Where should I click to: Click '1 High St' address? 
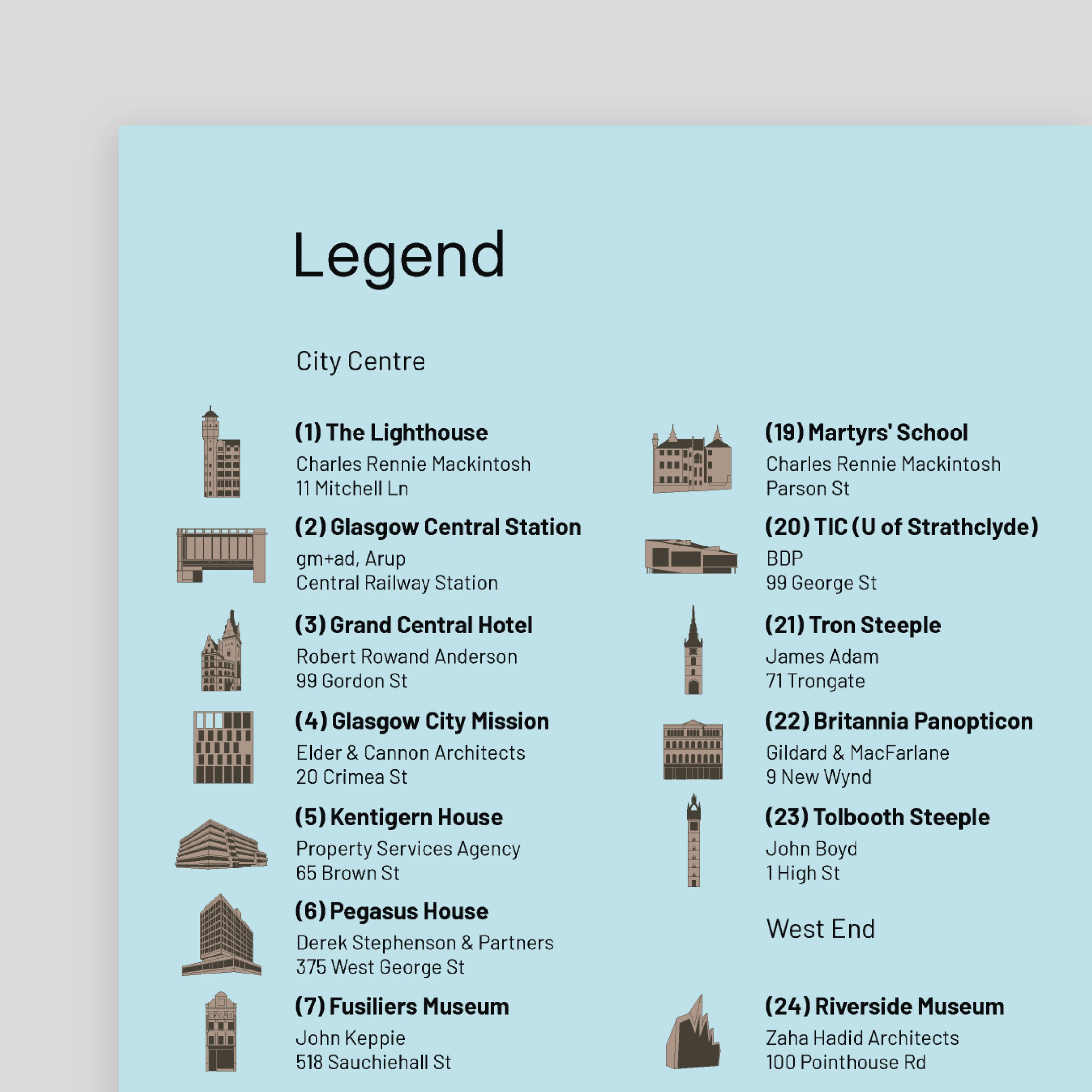point(803,874)
